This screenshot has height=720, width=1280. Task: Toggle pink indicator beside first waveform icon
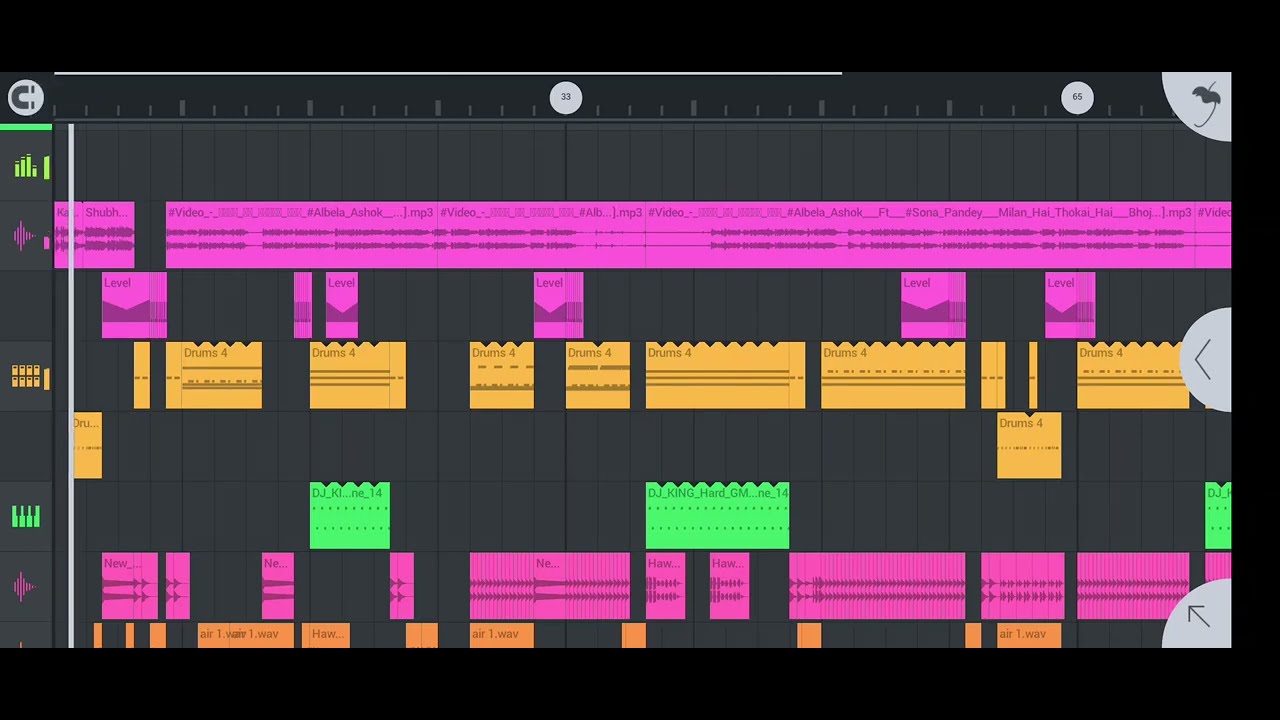tap(46, 243)
